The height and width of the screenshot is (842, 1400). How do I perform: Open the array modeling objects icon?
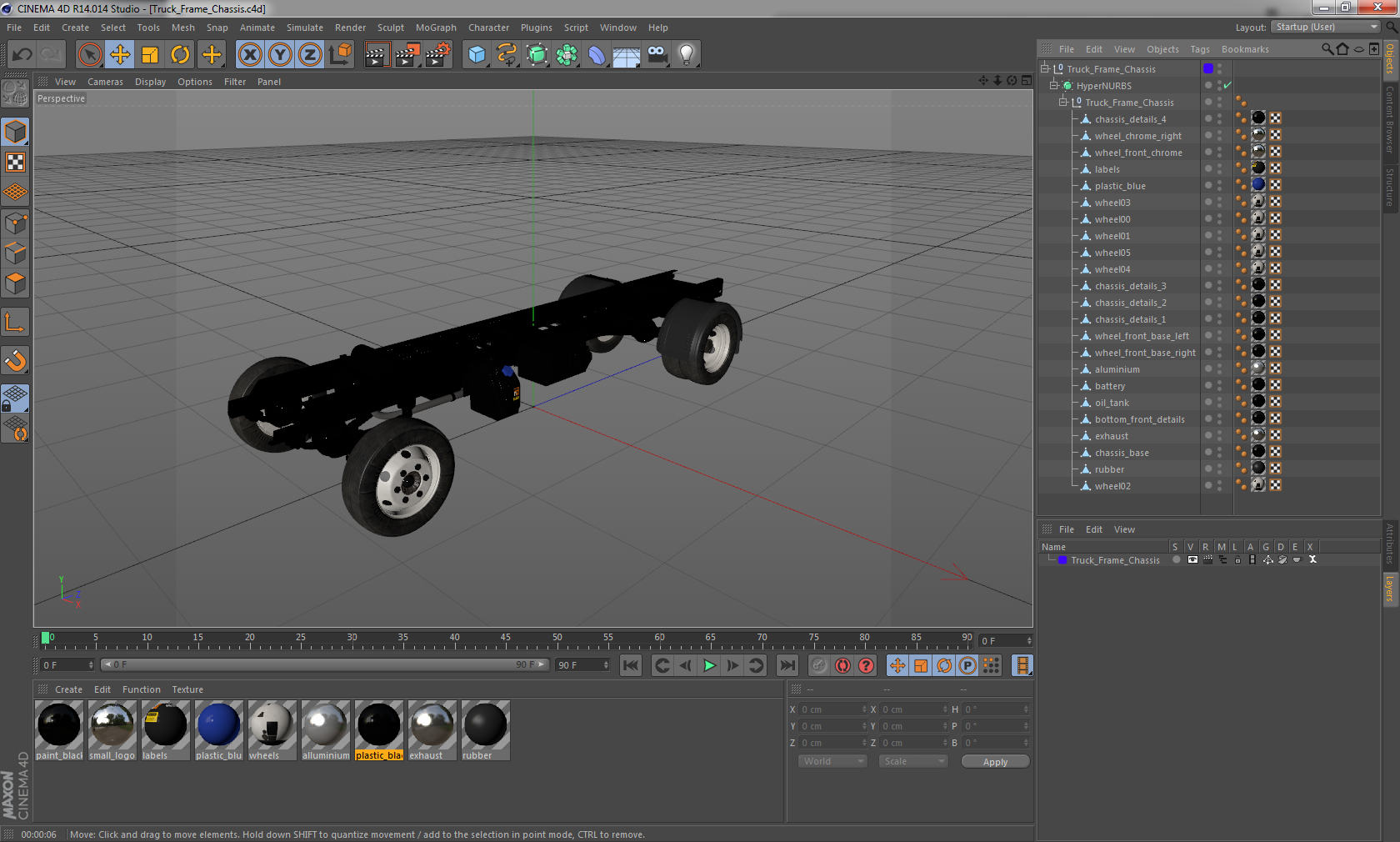tap(567, 55)
